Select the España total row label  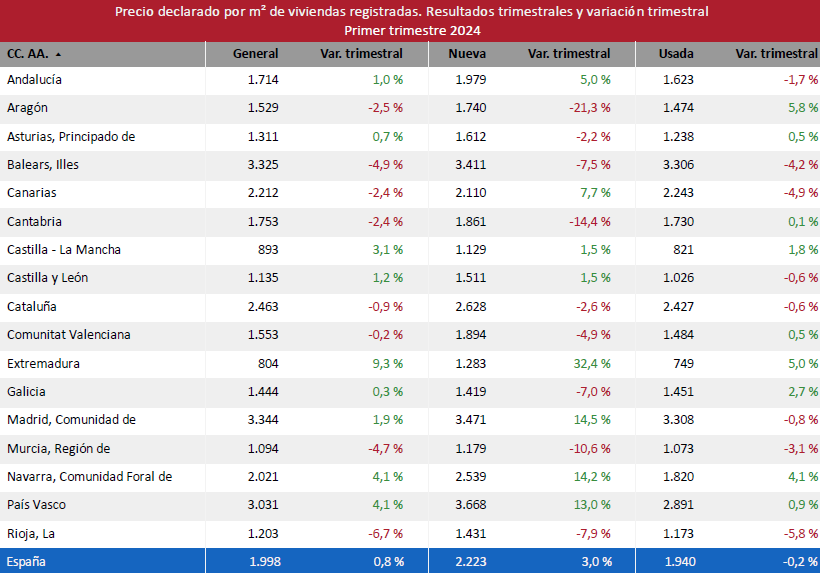click(26, 562)
